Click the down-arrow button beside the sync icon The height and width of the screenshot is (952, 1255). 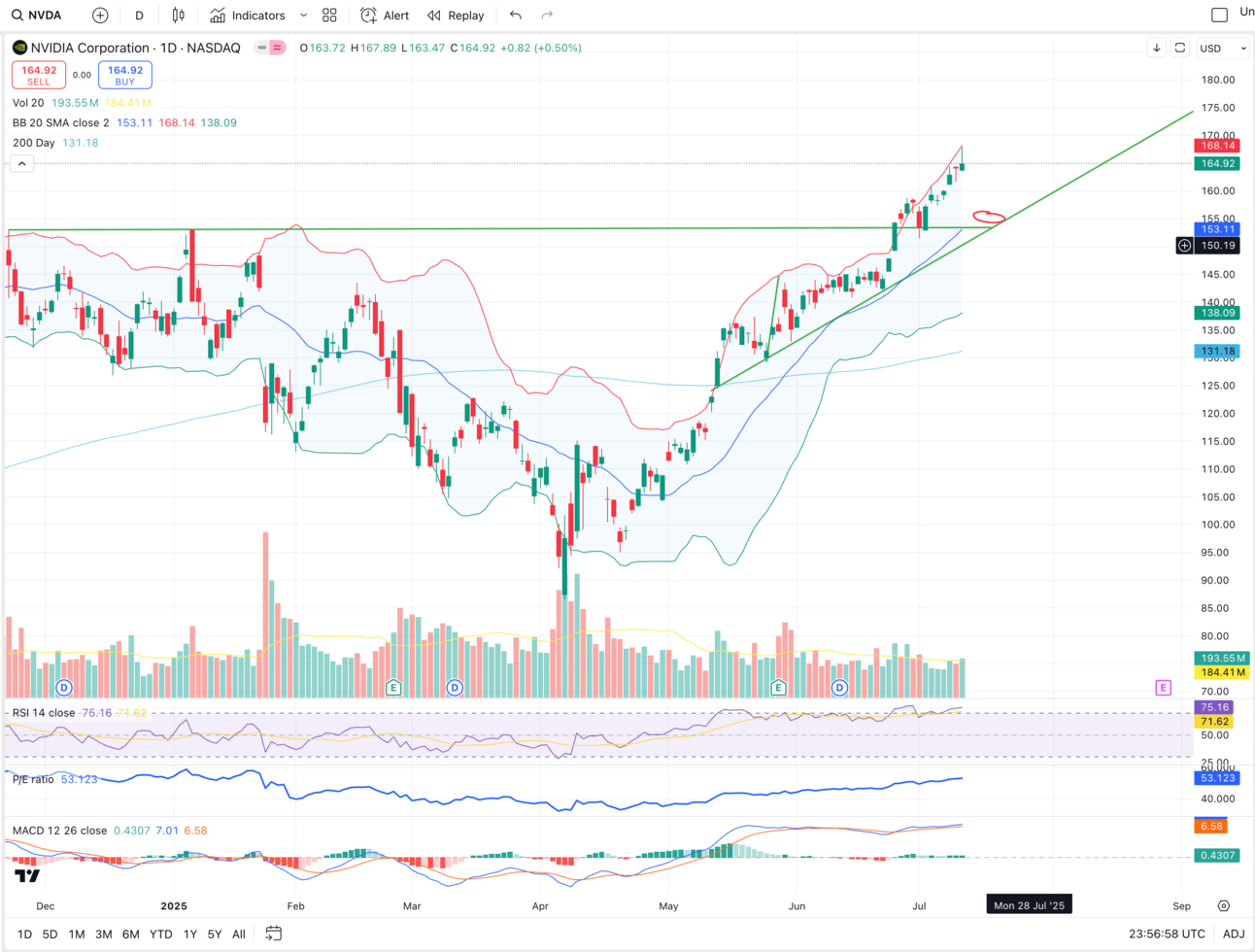pyautogui.click(x=1156, y=48)
